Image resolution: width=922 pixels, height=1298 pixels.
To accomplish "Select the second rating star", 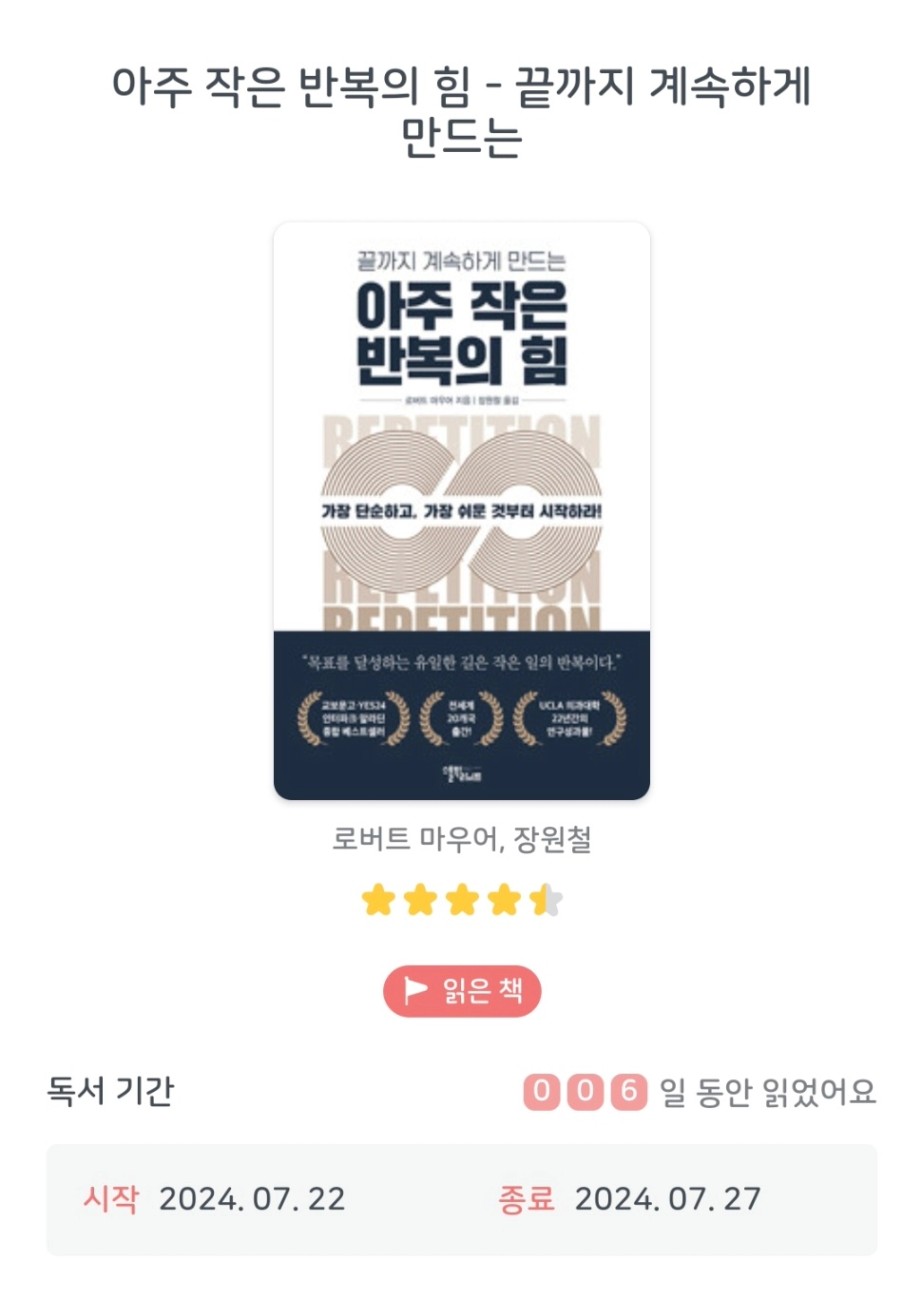I will (420, 901).
